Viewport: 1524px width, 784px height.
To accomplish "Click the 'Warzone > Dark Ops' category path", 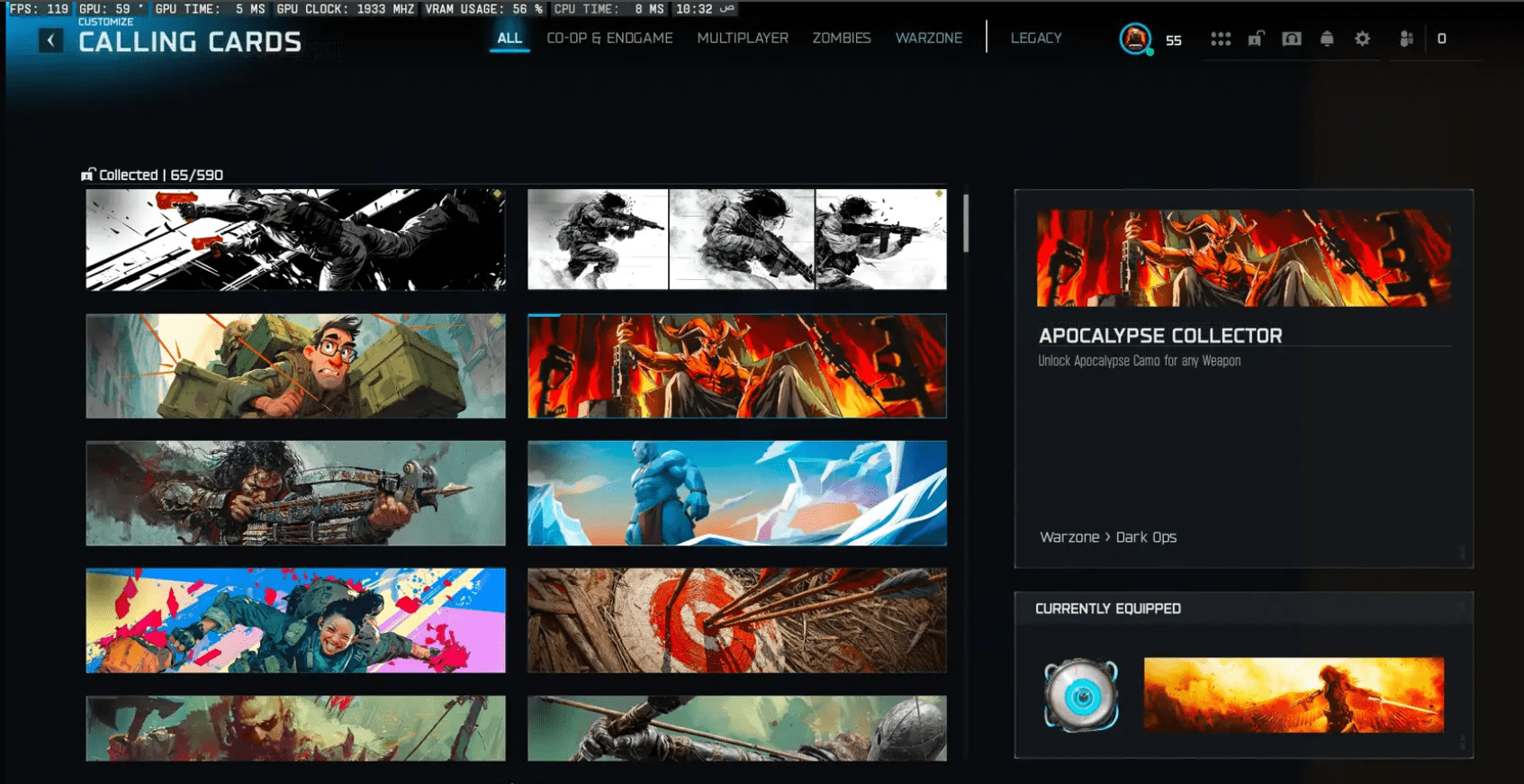I will [x=1108, y=537].
